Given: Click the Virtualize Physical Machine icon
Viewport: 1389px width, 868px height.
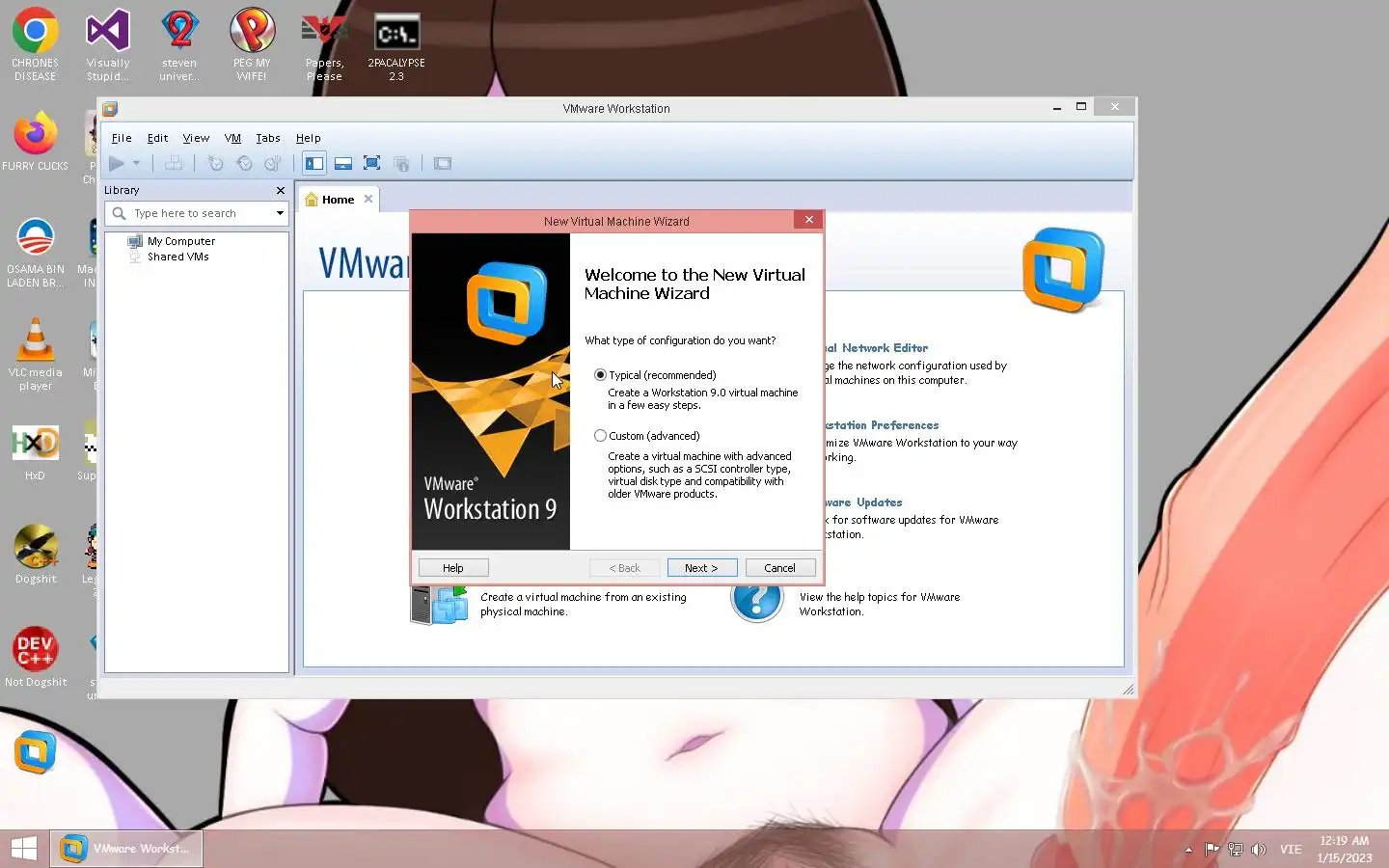Looking at the screenshot, I should [440, 604].
